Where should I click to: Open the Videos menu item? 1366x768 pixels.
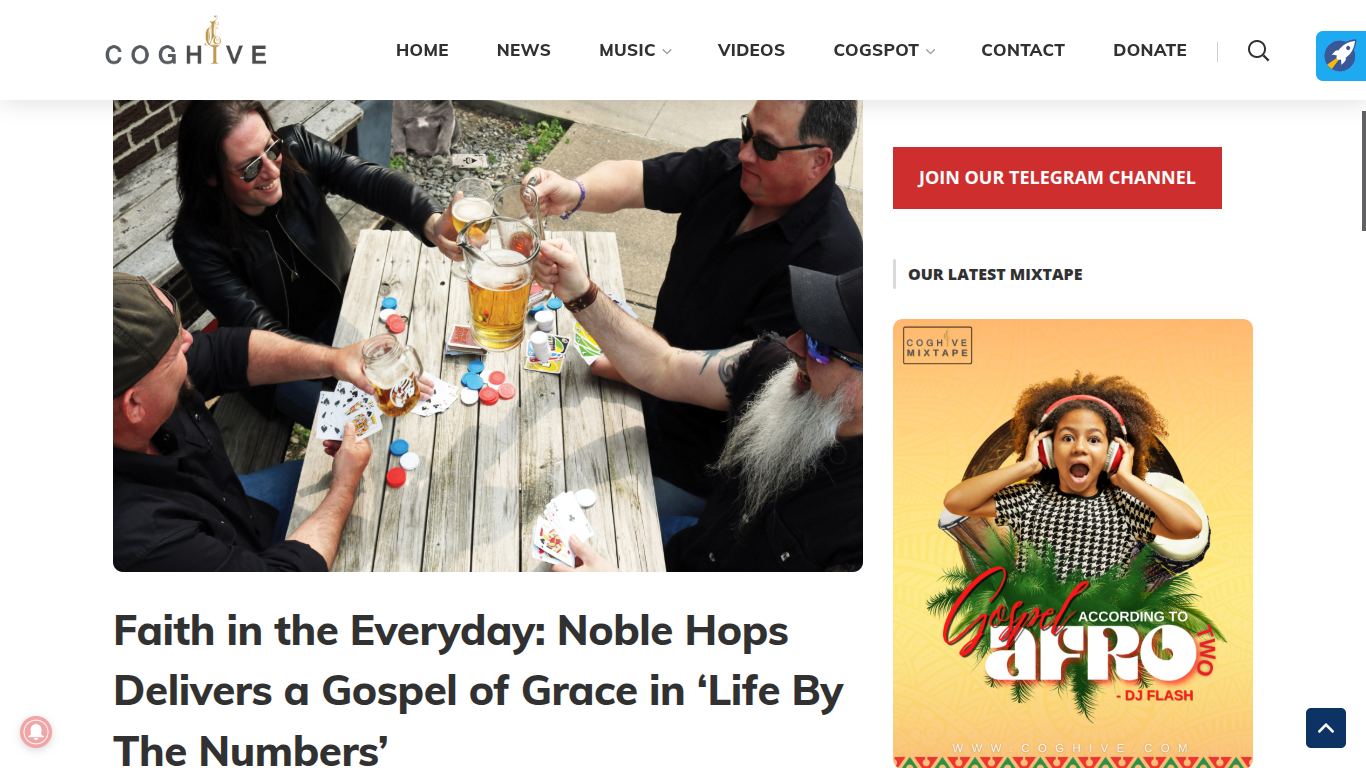click(751, 50)
